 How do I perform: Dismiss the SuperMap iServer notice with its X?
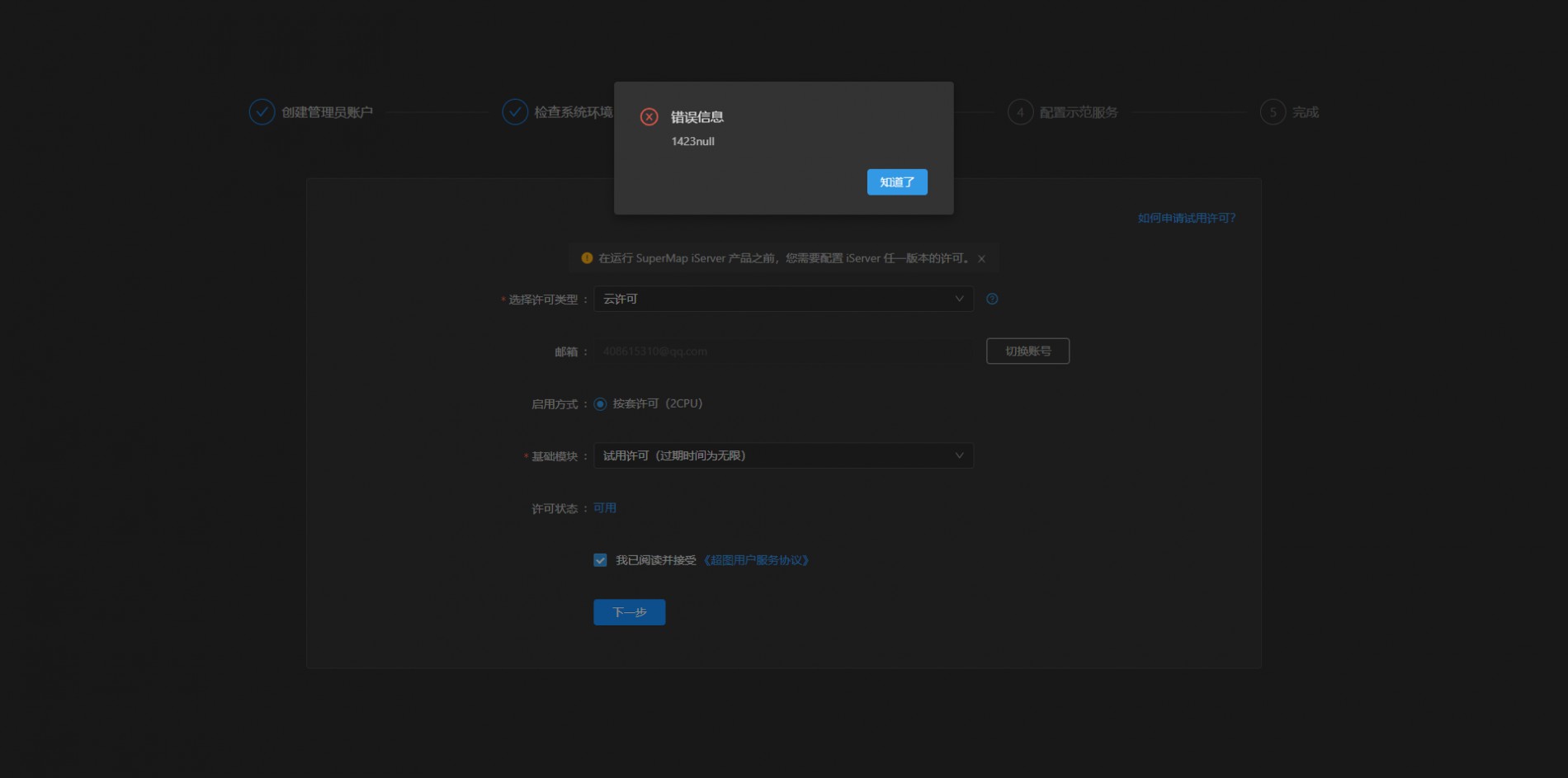[x=981, y=259]
